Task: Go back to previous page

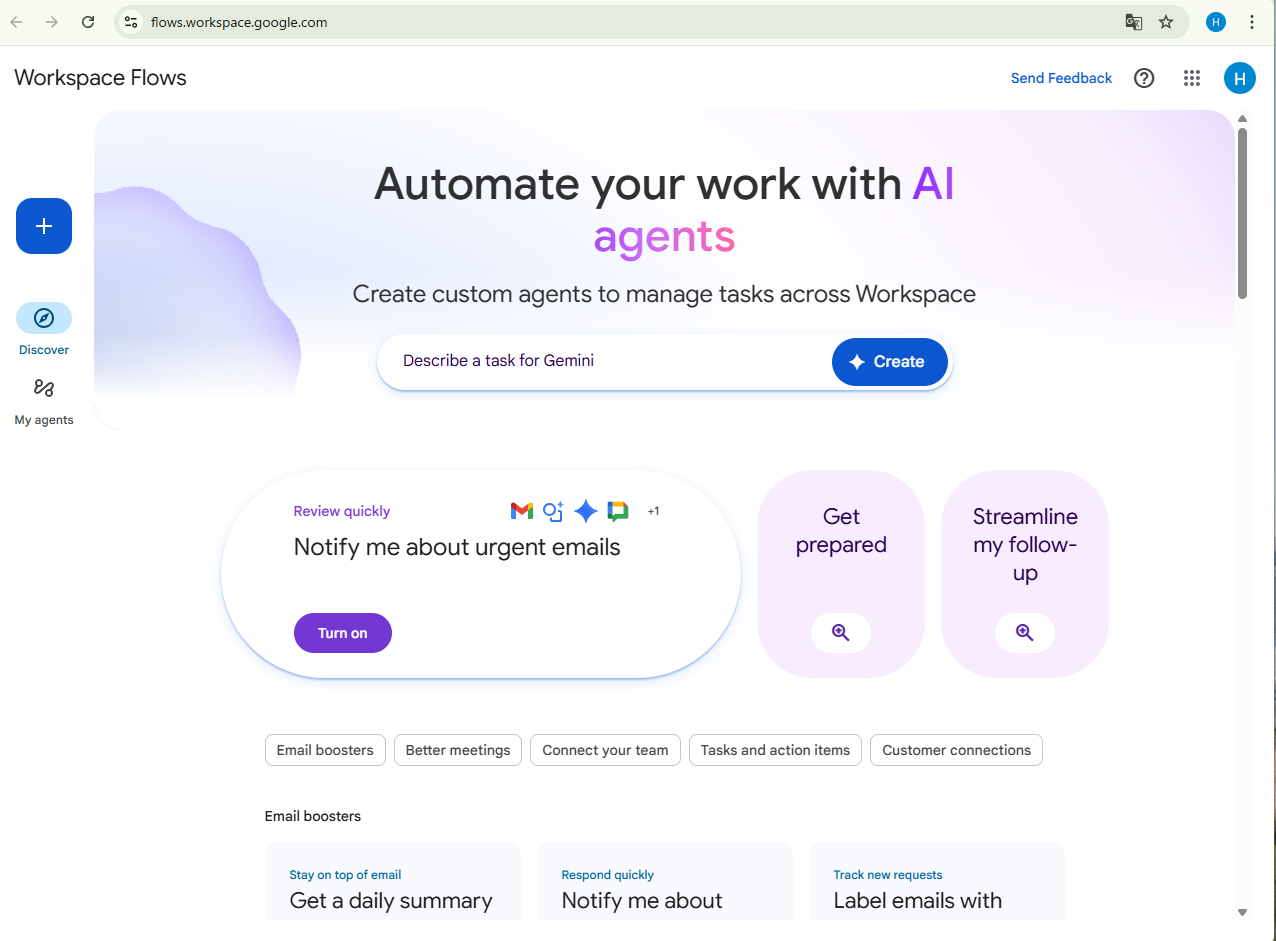Action: 17,22
